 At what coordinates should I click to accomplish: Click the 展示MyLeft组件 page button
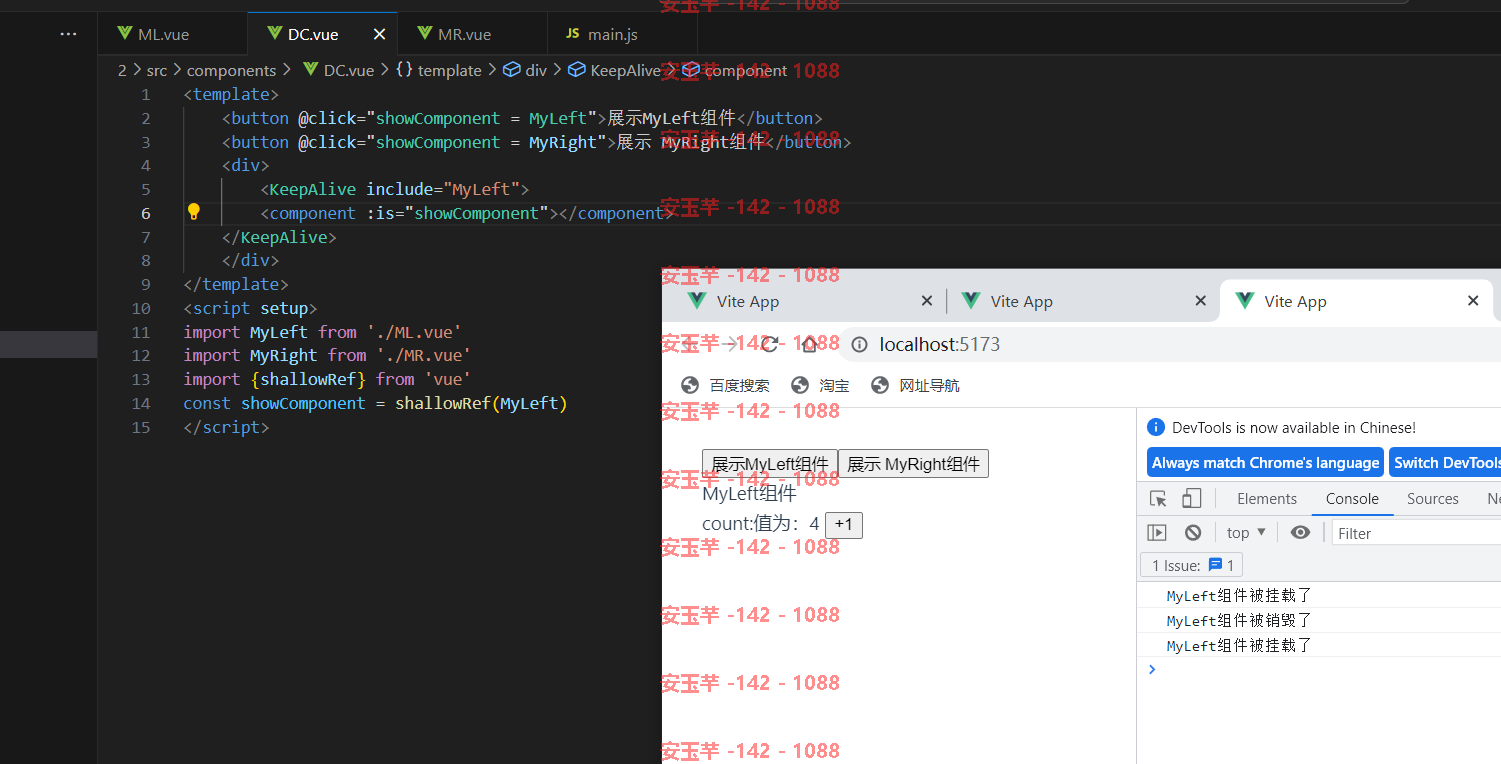click(x=770, y=464)
